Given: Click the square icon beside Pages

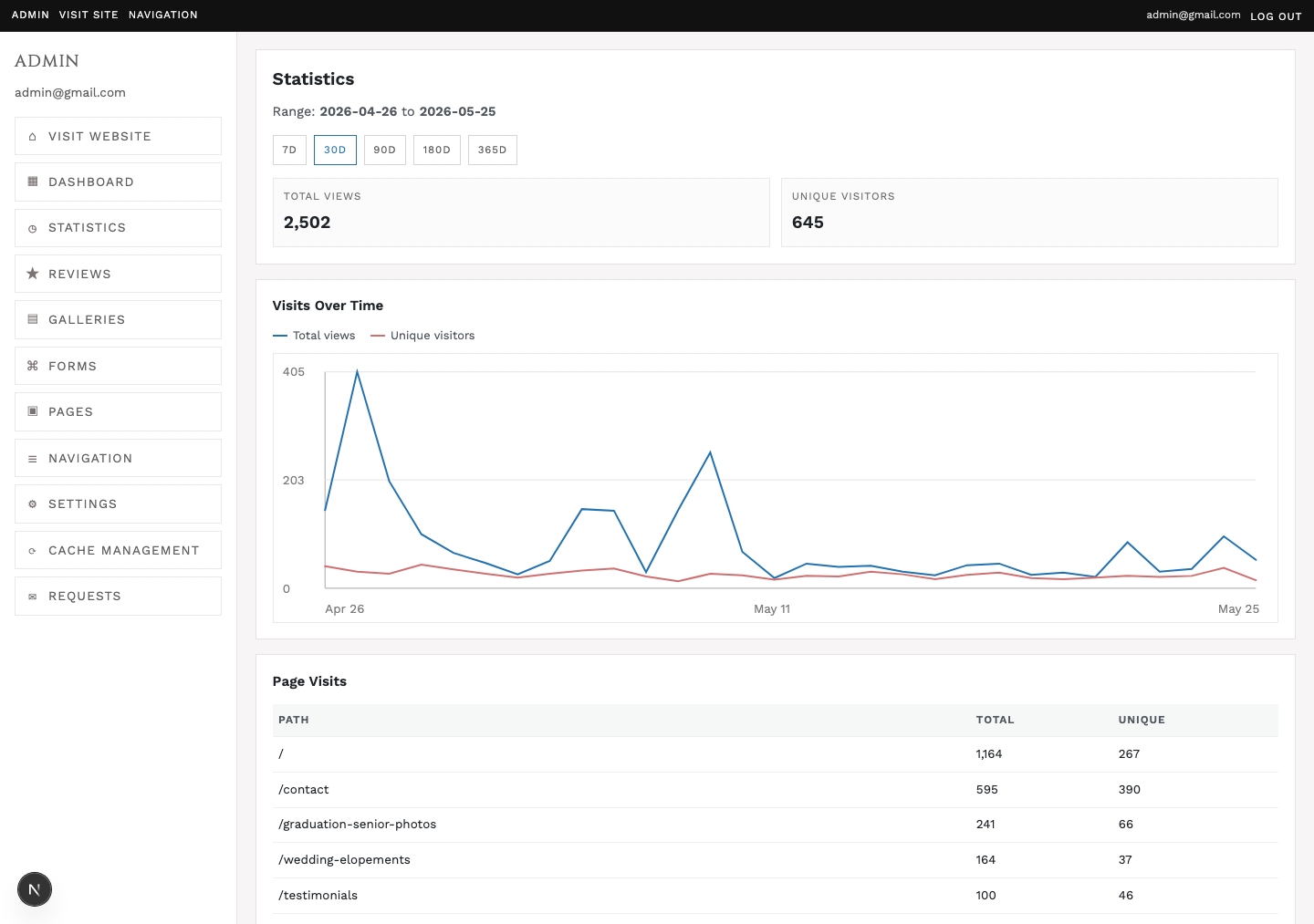Looking at the screenshot, I should tap(33, 411).
